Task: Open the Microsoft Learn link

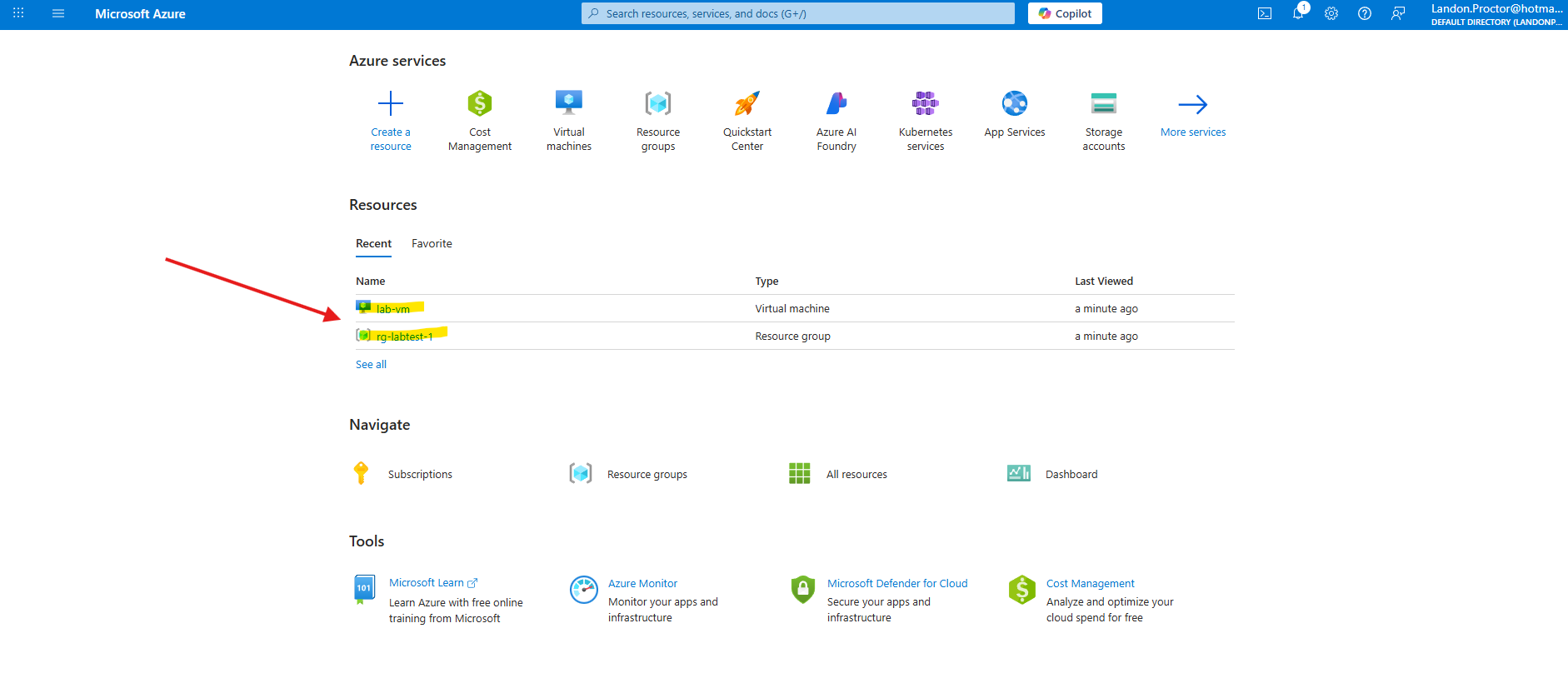Action: point(432,583)
